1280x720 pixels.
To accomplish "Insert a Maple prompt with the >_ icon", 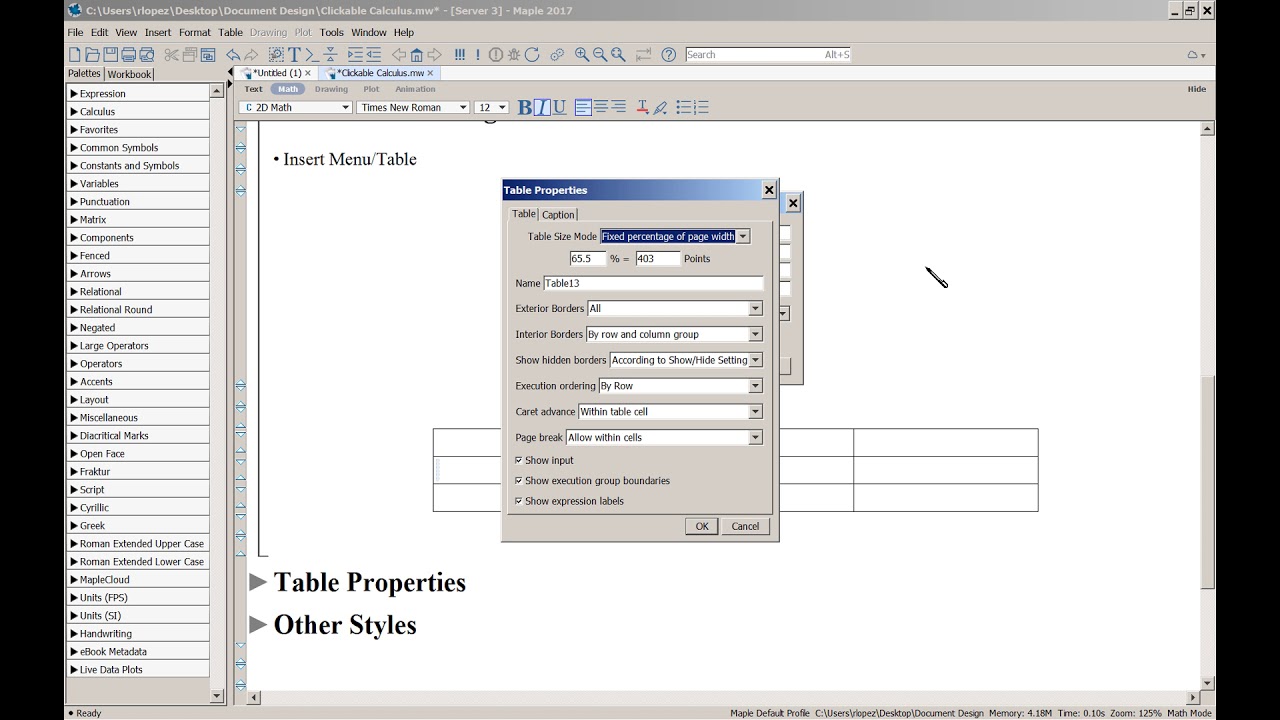I will click(x=312, y=55).
